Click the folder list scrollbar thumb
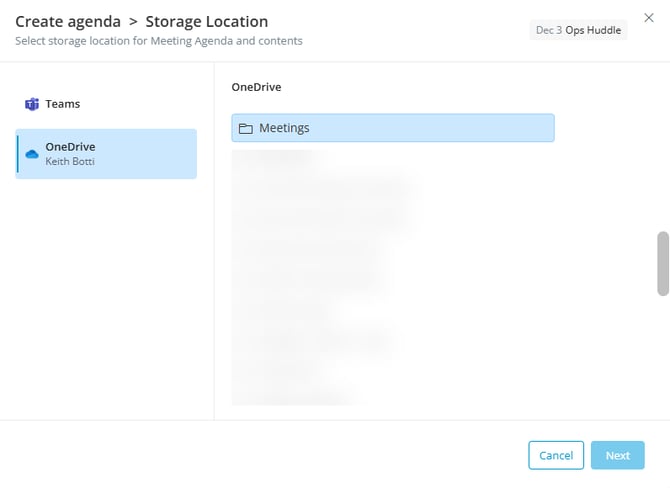 (x=662, y=263)
